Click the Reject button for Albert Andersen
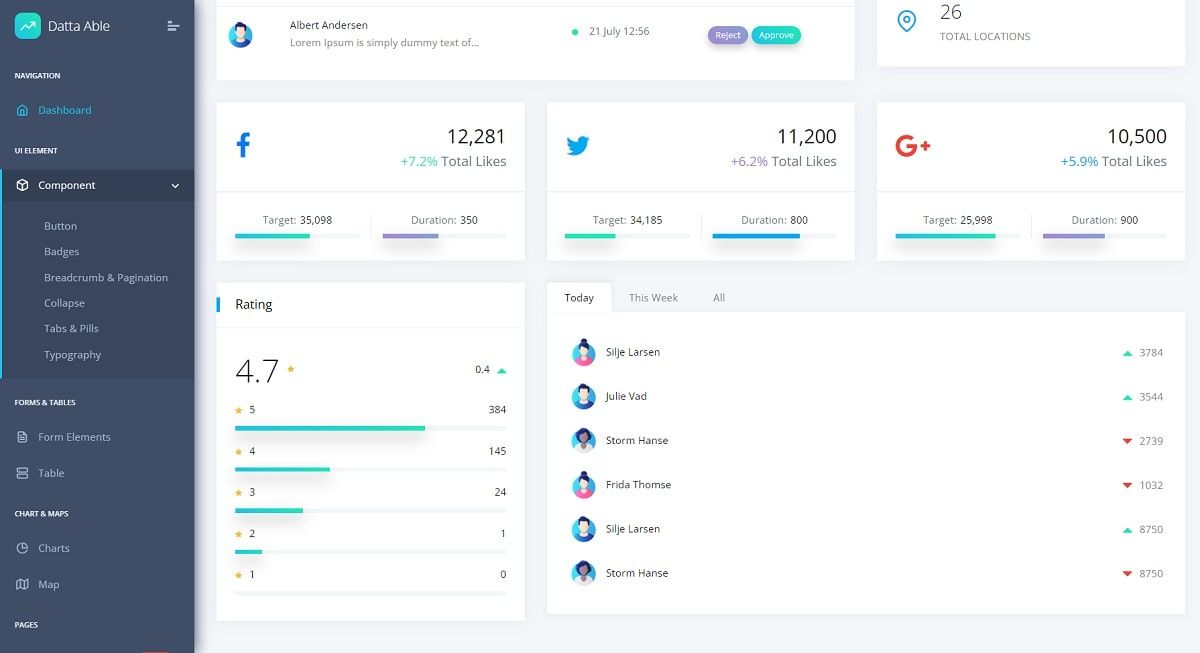This screenshot has width=1200, height=653. coord(727,34)
